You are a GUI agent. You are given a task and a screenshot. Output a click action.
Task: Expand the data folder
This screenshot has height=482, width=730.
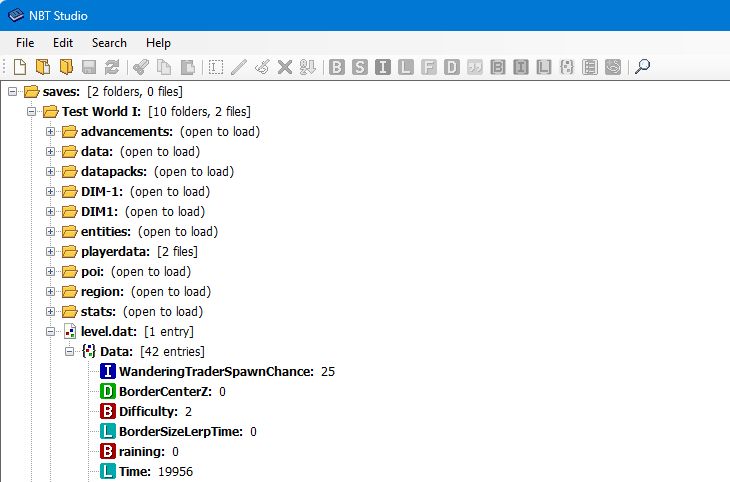(x=51, y=152)
